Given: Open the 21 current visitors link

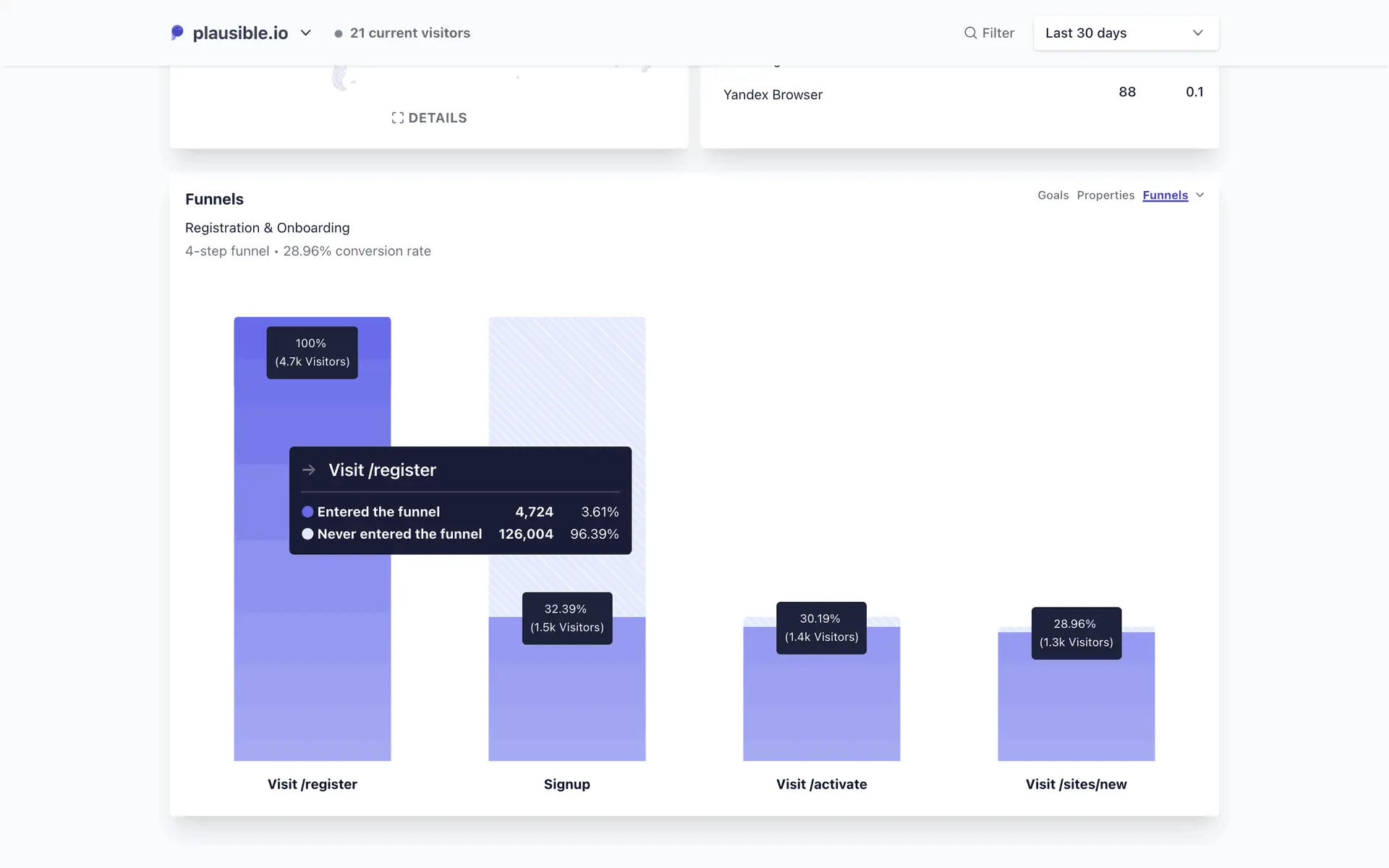Looking at the screenshot, I should [x=409, y=33].
